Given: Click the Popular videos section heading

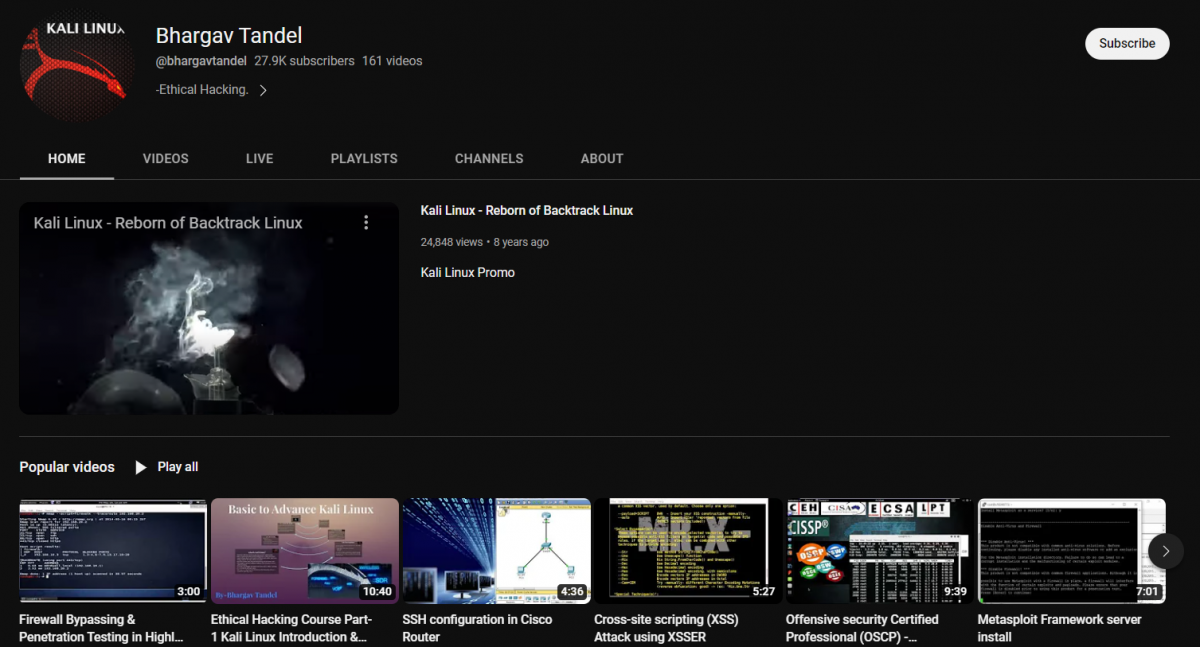Looking at the screenshot, I should pyautogui.click(x=67, y=467).
